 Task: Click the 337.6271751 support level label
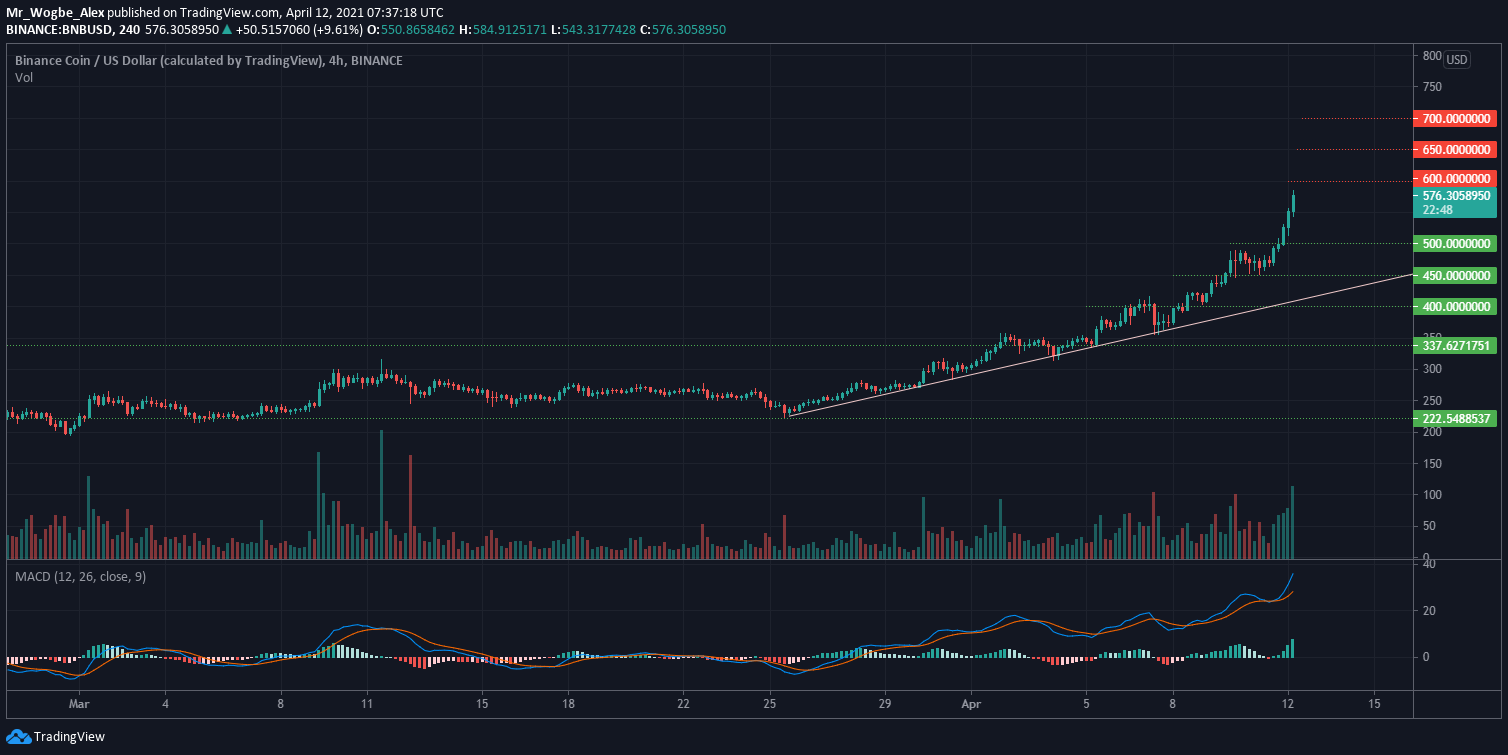1455,345
